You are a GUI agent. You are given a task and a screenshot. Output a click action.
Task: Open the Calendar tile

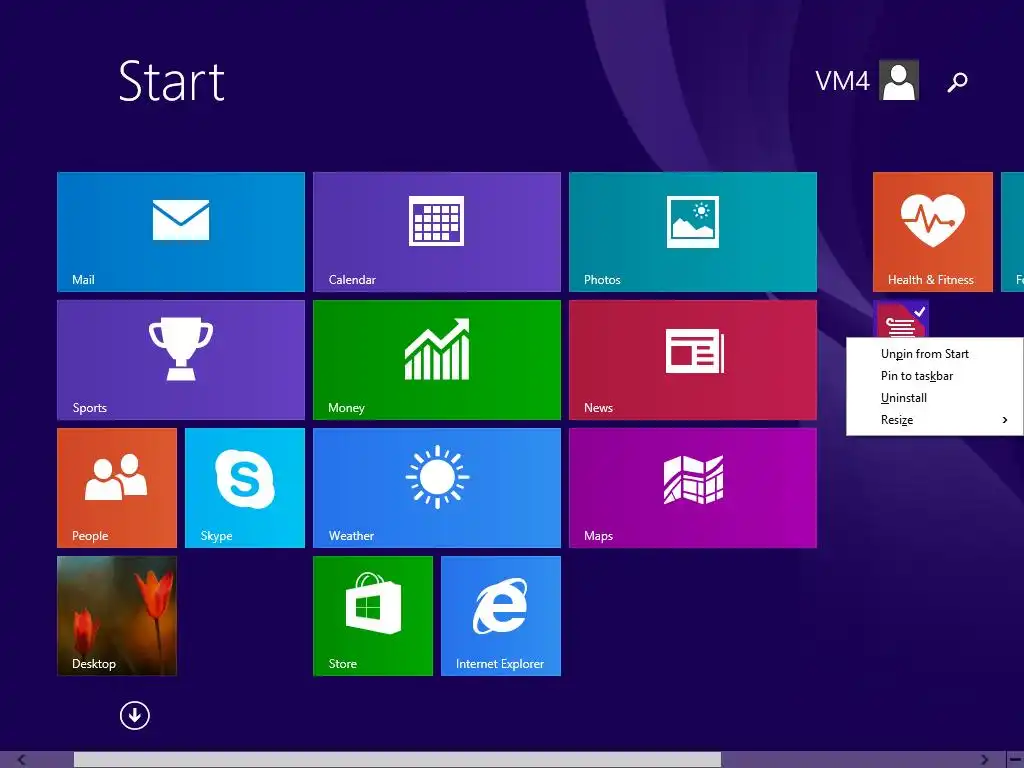(x=437, y=232)
